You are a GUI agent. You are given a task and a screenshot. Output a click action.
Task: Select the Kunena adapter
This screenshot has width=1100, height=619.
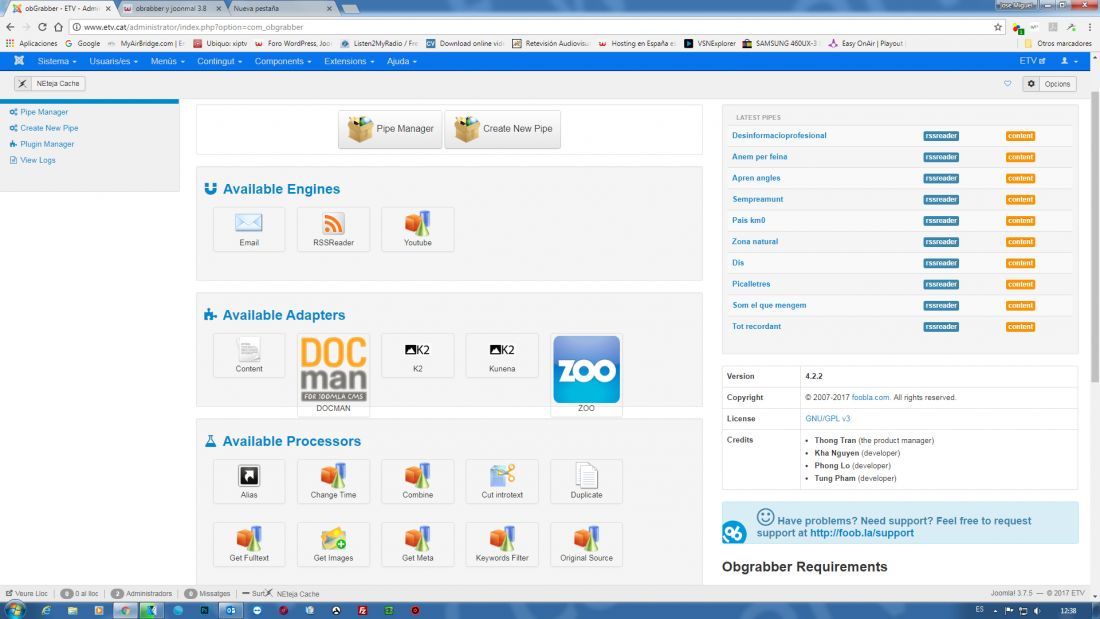(502, 355)
